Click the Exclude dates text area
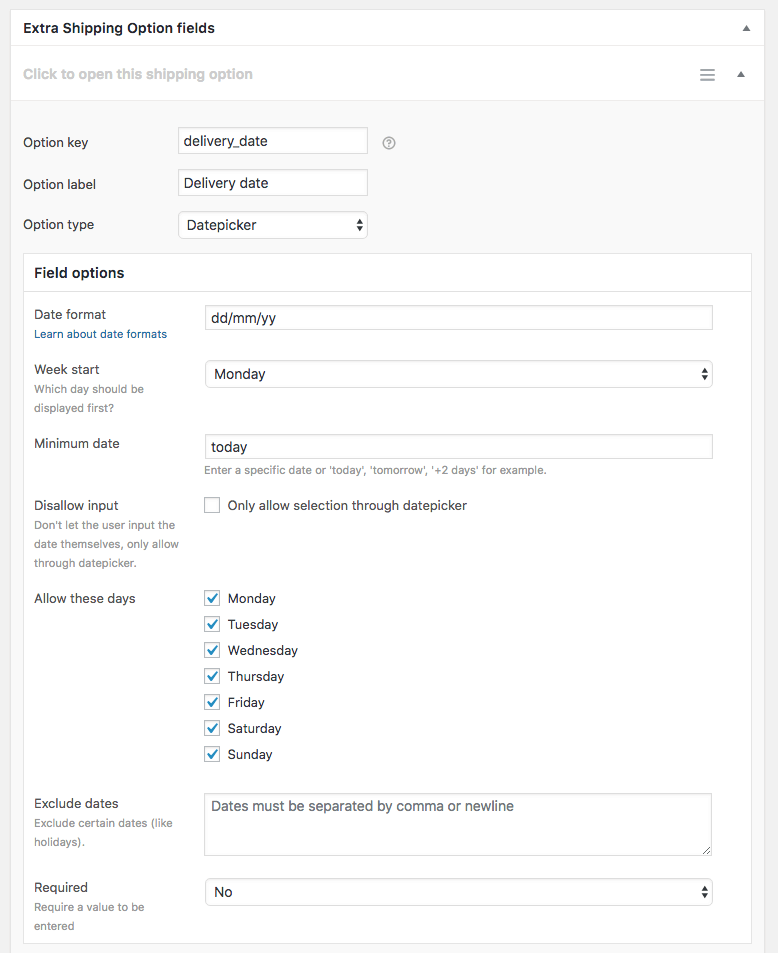Viewport: 778px width, 953px height. coord(458,824)
